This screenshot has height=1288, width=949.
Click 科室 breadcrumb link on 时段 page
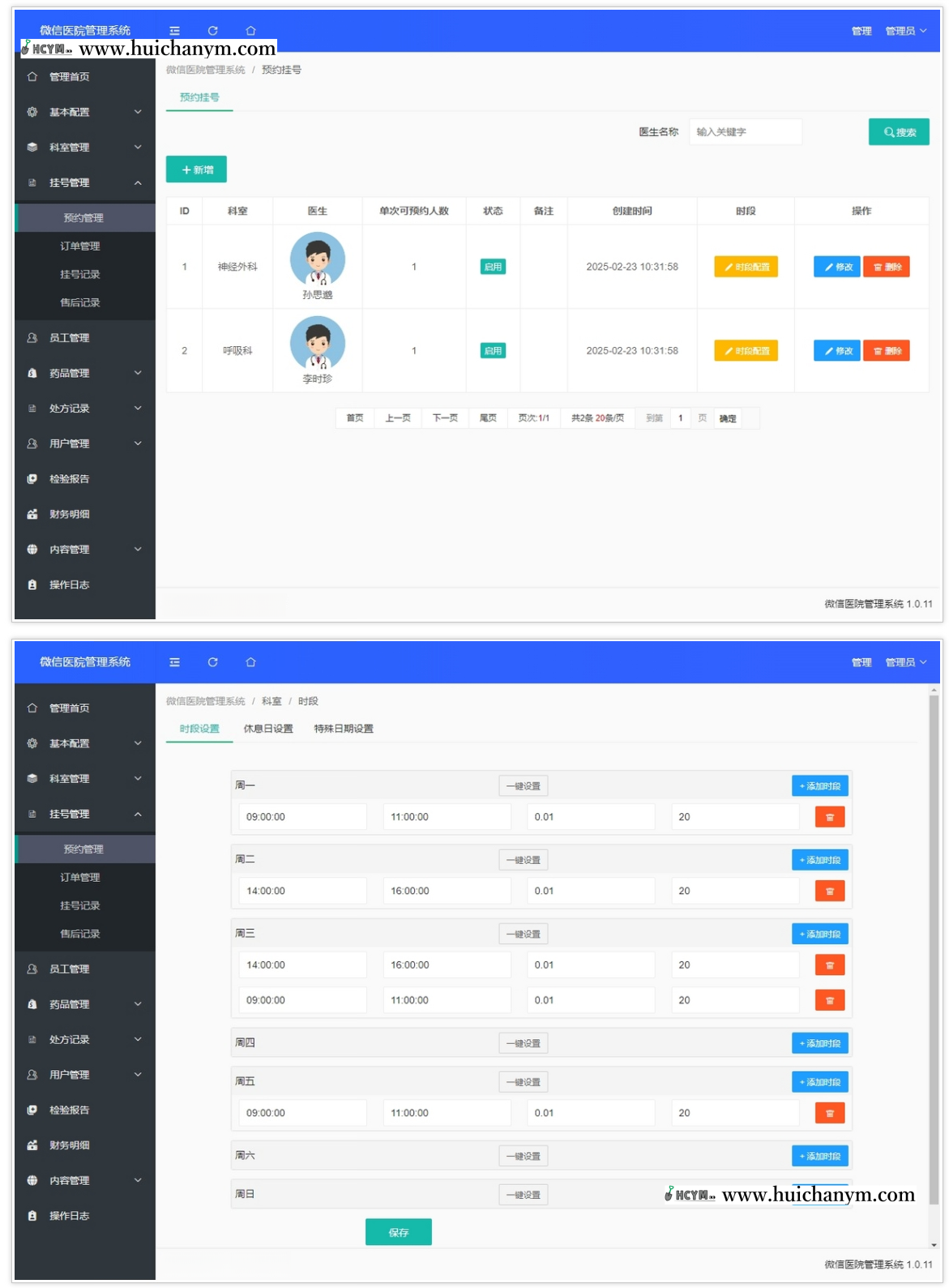(x=271, y=701)
